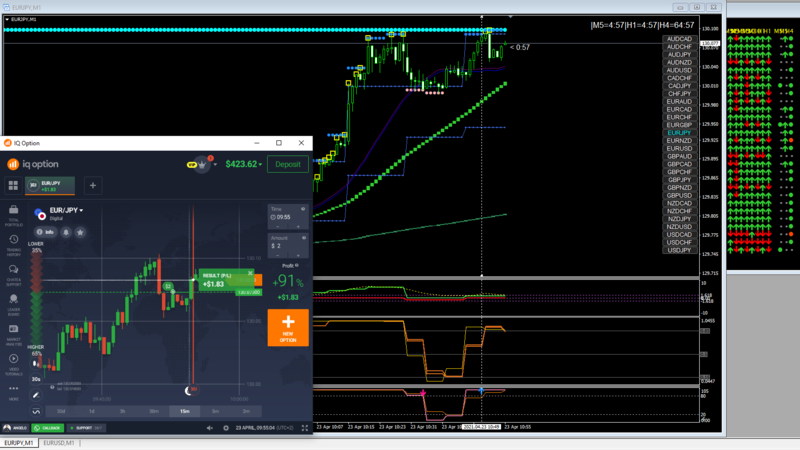Select the 1d timeframe
Screen dimensions: 800x450
click(x=92, y=411)
